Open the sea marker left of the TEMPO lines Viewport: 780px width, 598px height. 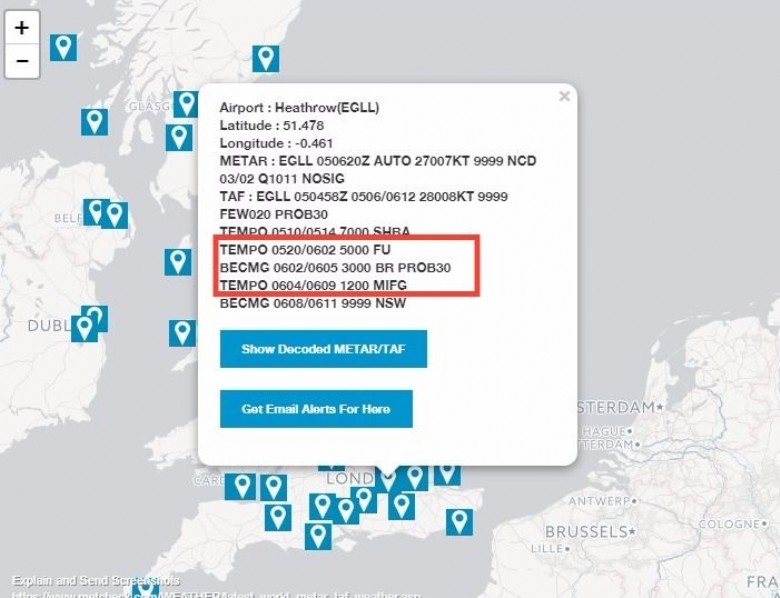tap(178, 262)
